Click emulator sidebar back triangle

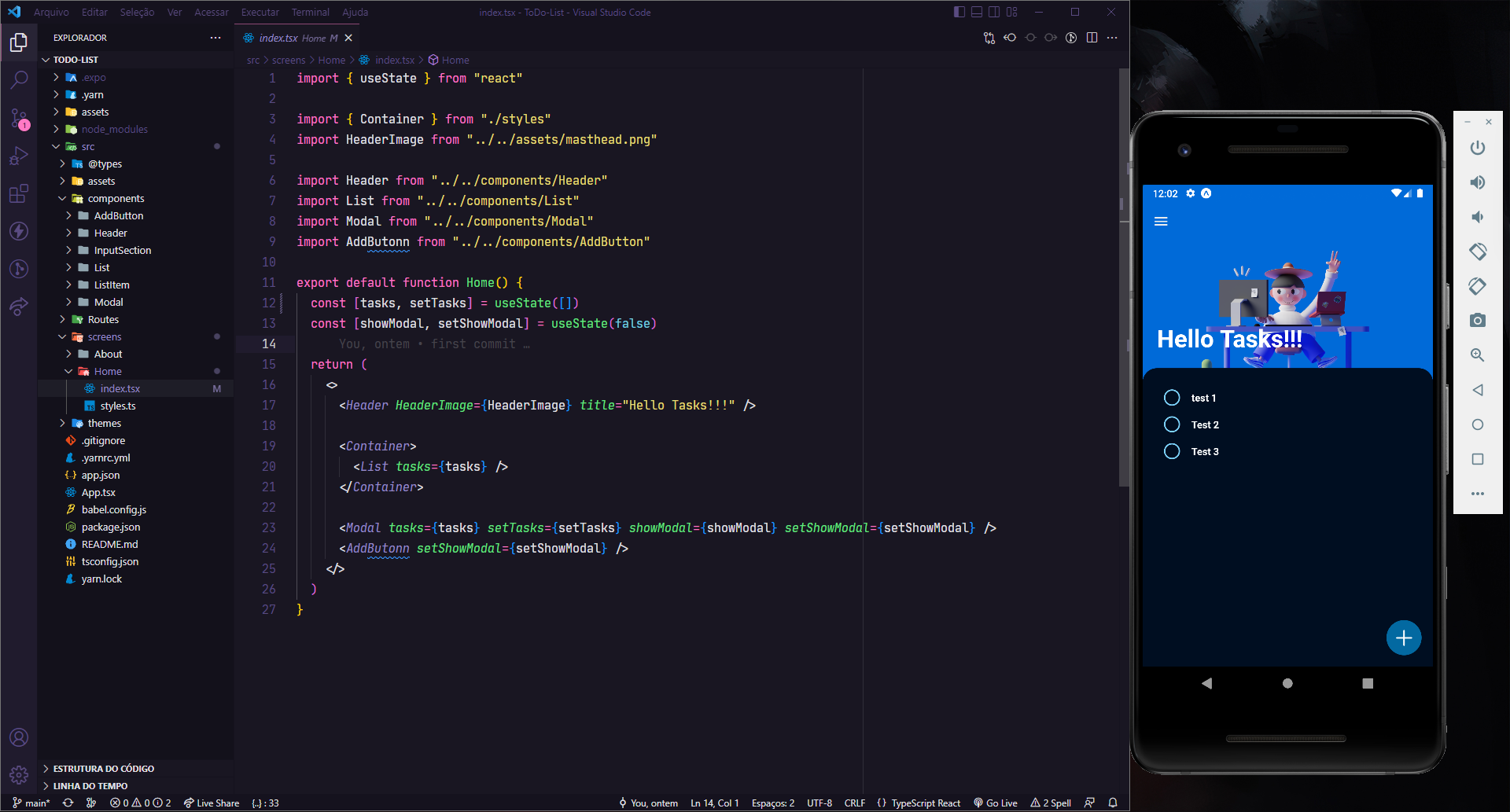1478,390
